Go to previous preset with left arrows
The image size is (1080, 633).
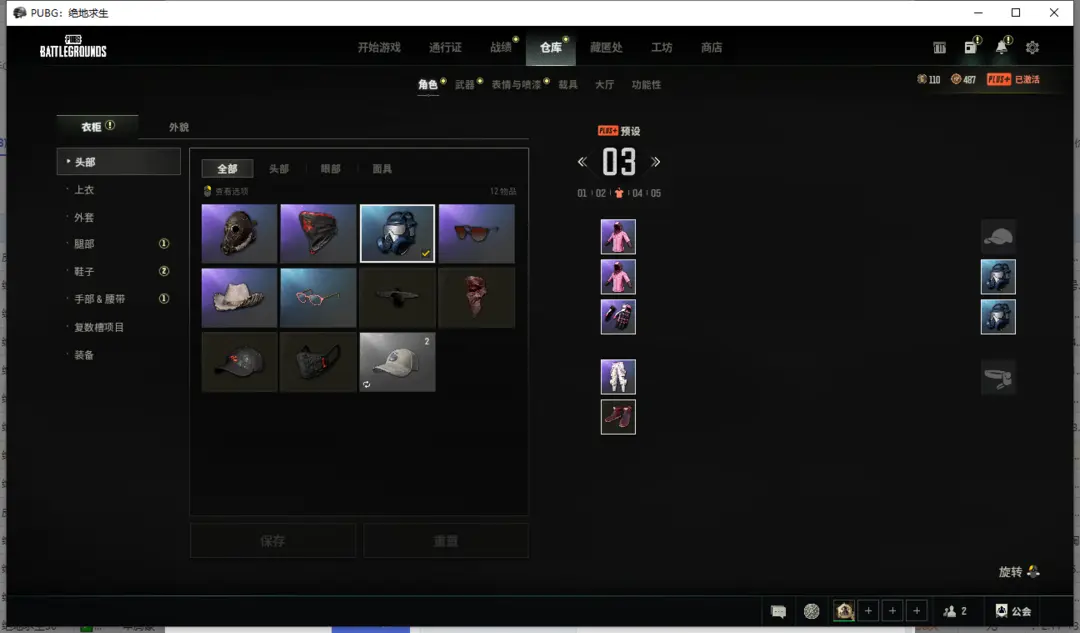click(582, 162)
